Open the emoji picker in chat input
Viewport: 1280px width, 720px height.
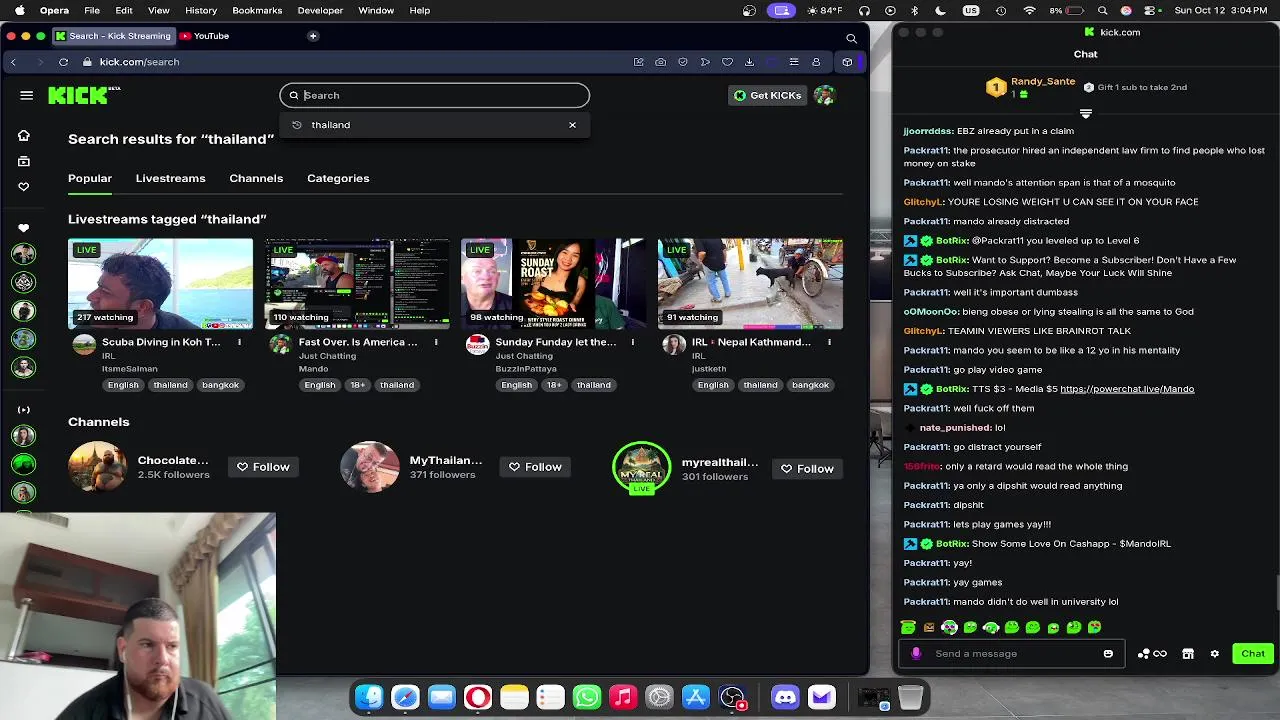pos(1108,654)
